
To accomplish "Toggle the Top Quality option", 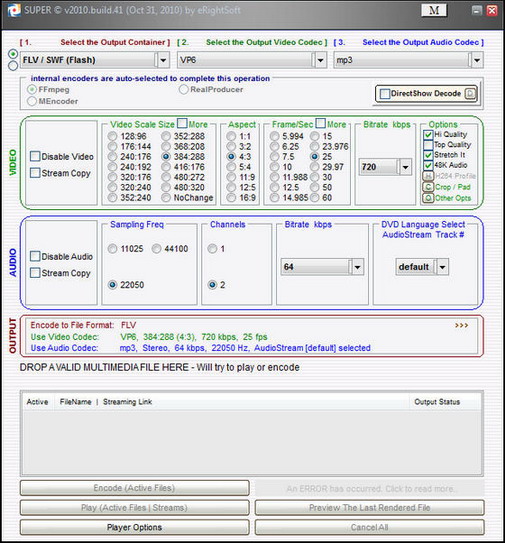I will pyautogui.click(x=428, y=145).
